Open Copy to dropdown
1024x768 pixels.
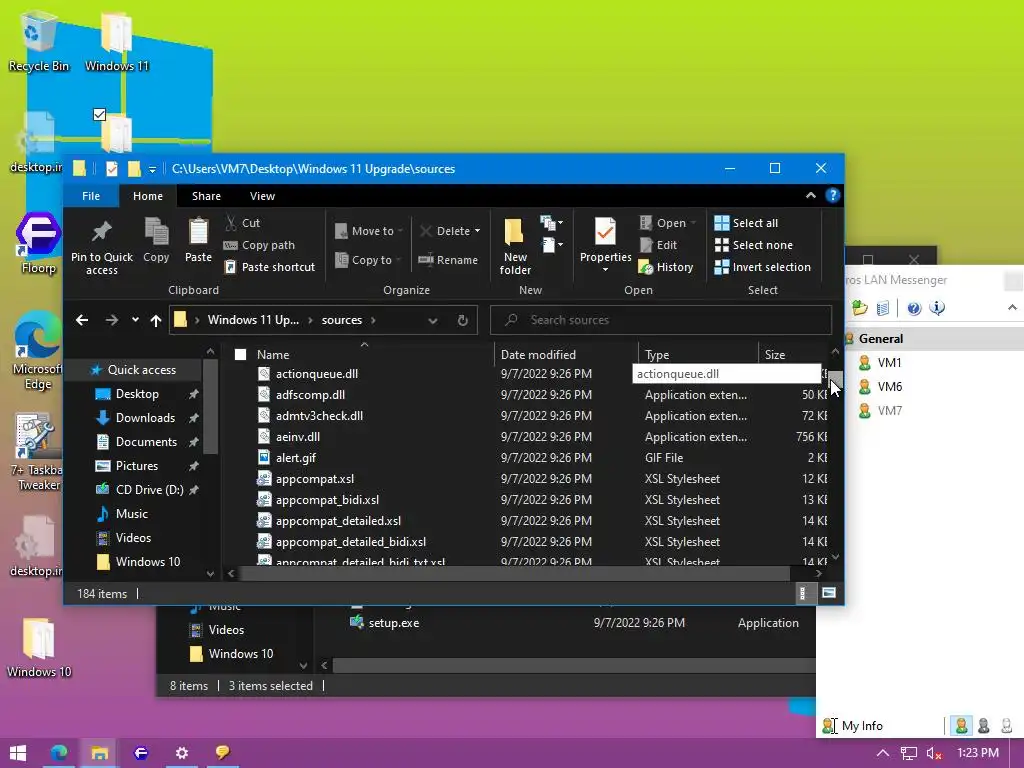368,260
